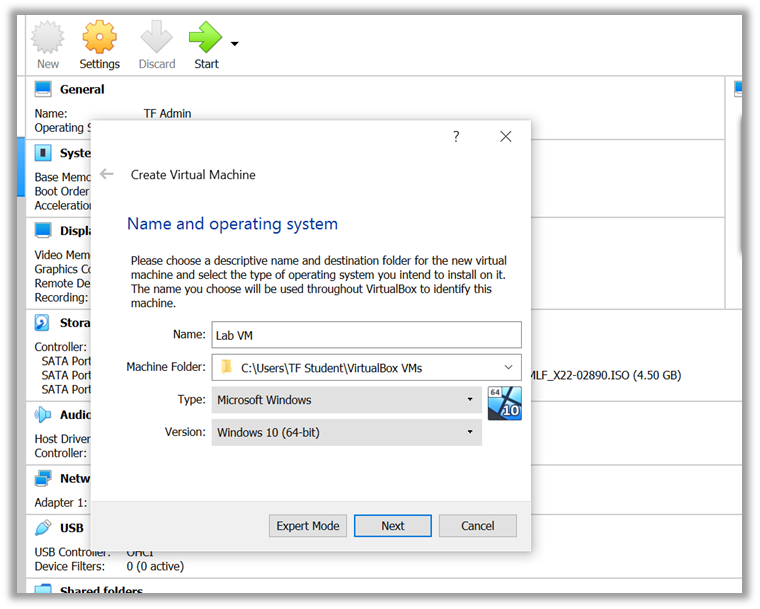Go back with the dialog's left arrow
The height and width of the screenshot is (609, 760).
tap(106, 174)
